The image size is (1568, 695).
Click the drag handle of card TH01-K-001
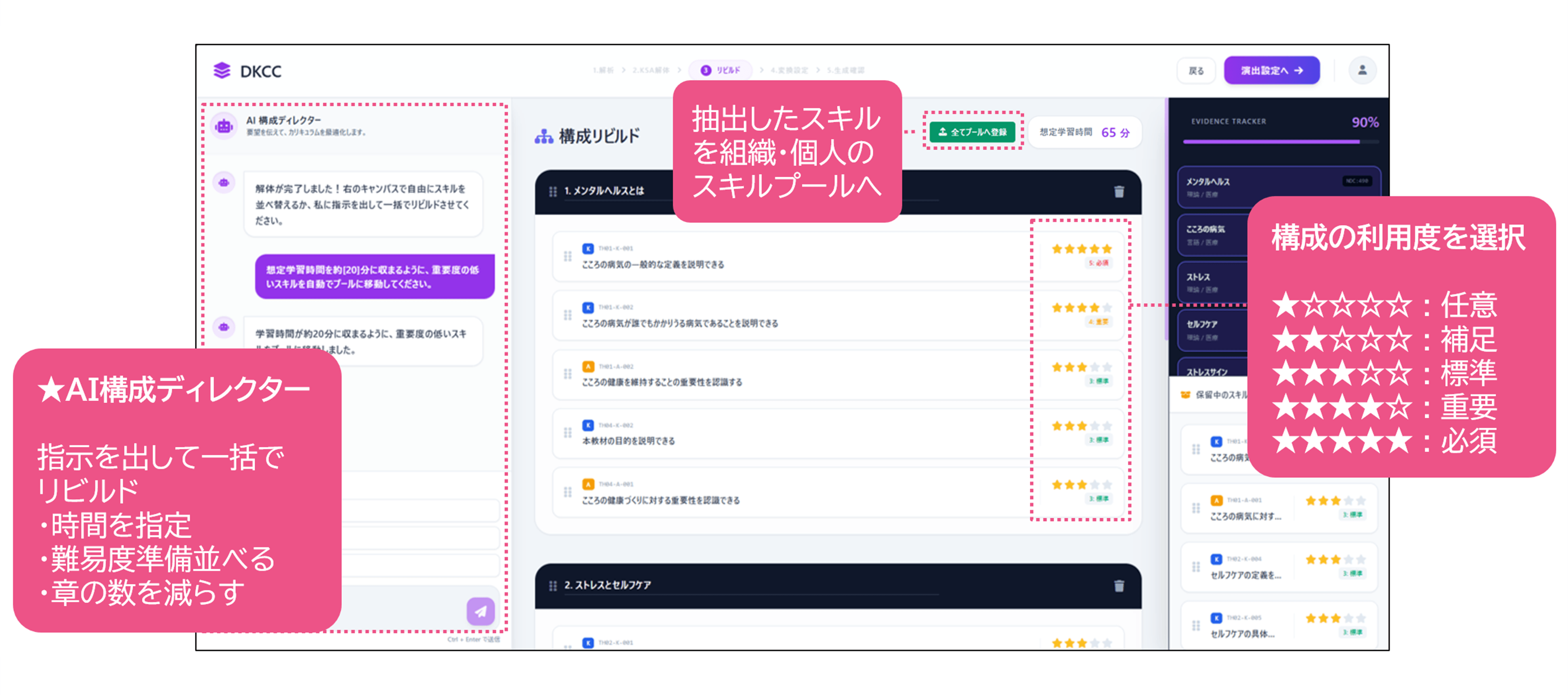tap(567, 256)
